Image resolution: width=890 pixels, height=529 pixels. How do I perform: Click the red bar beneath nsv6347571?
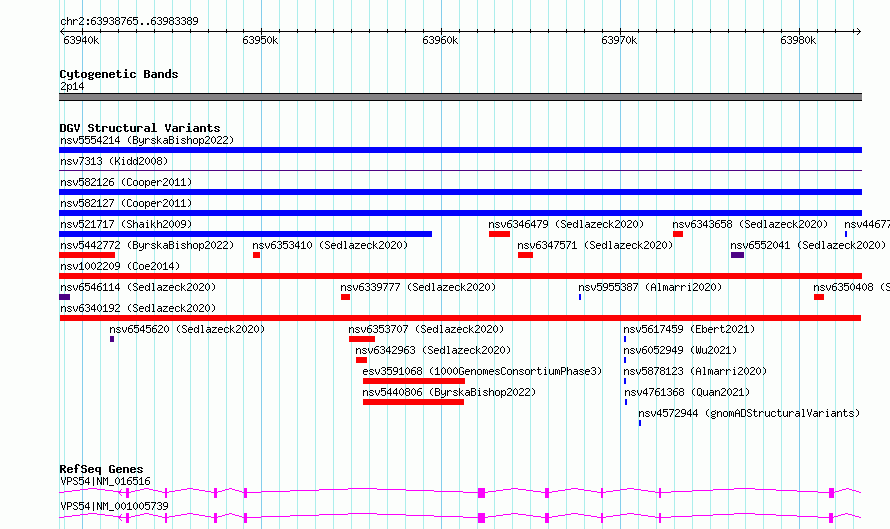pos(526,255)
